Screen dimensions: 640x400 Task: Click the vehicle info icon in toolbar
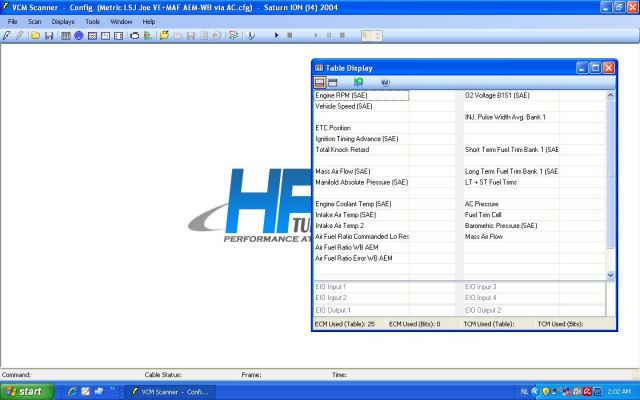[x=251, y=36]
